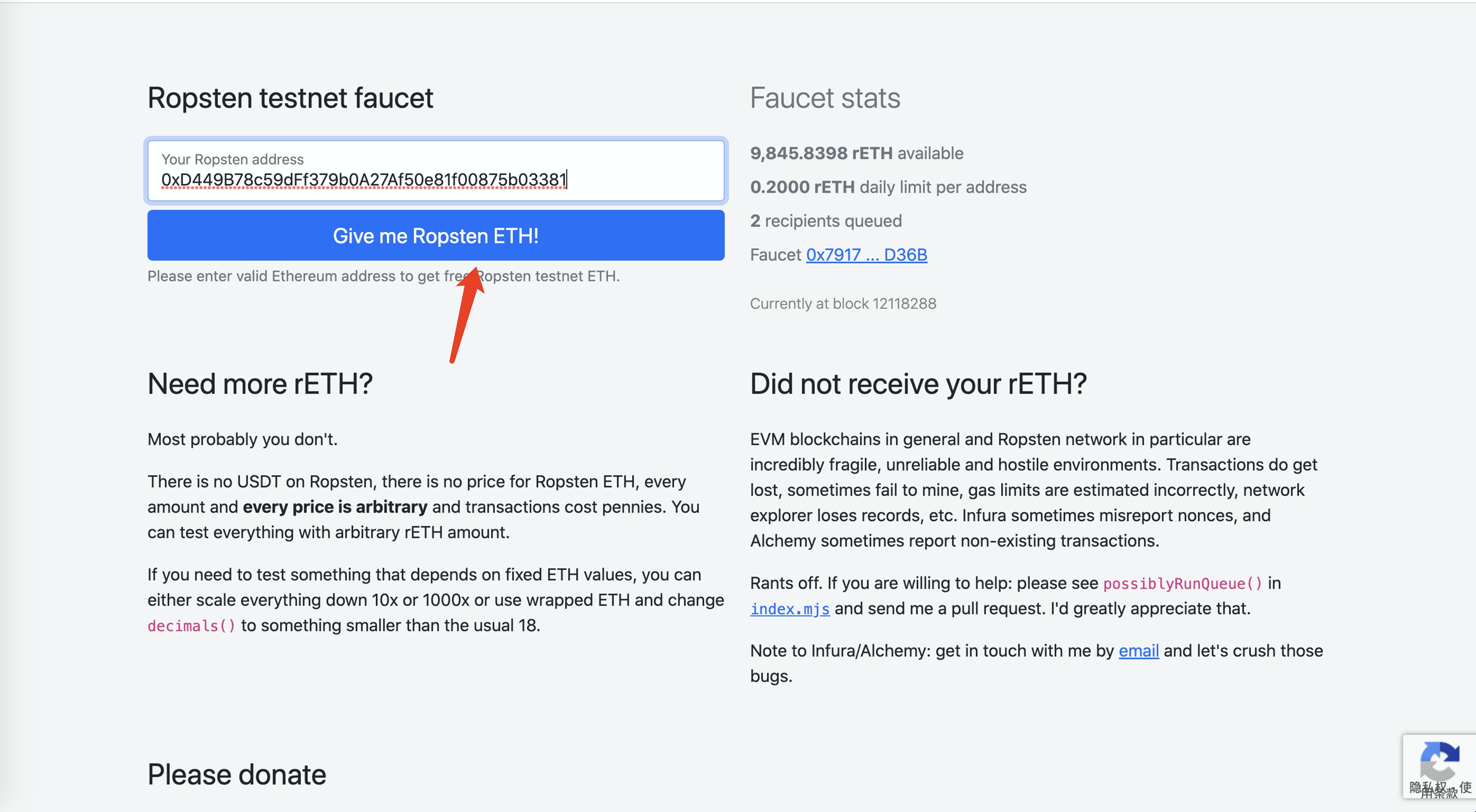Screen dimensions: 1476x812
Task: Click the 0.2000 rETH daily limit stat
Action: point(888,187)
